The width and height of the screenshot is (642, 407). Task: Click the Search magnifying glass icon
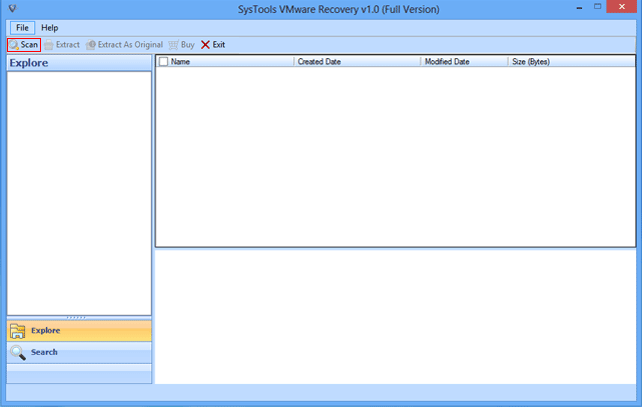[18, 353]
